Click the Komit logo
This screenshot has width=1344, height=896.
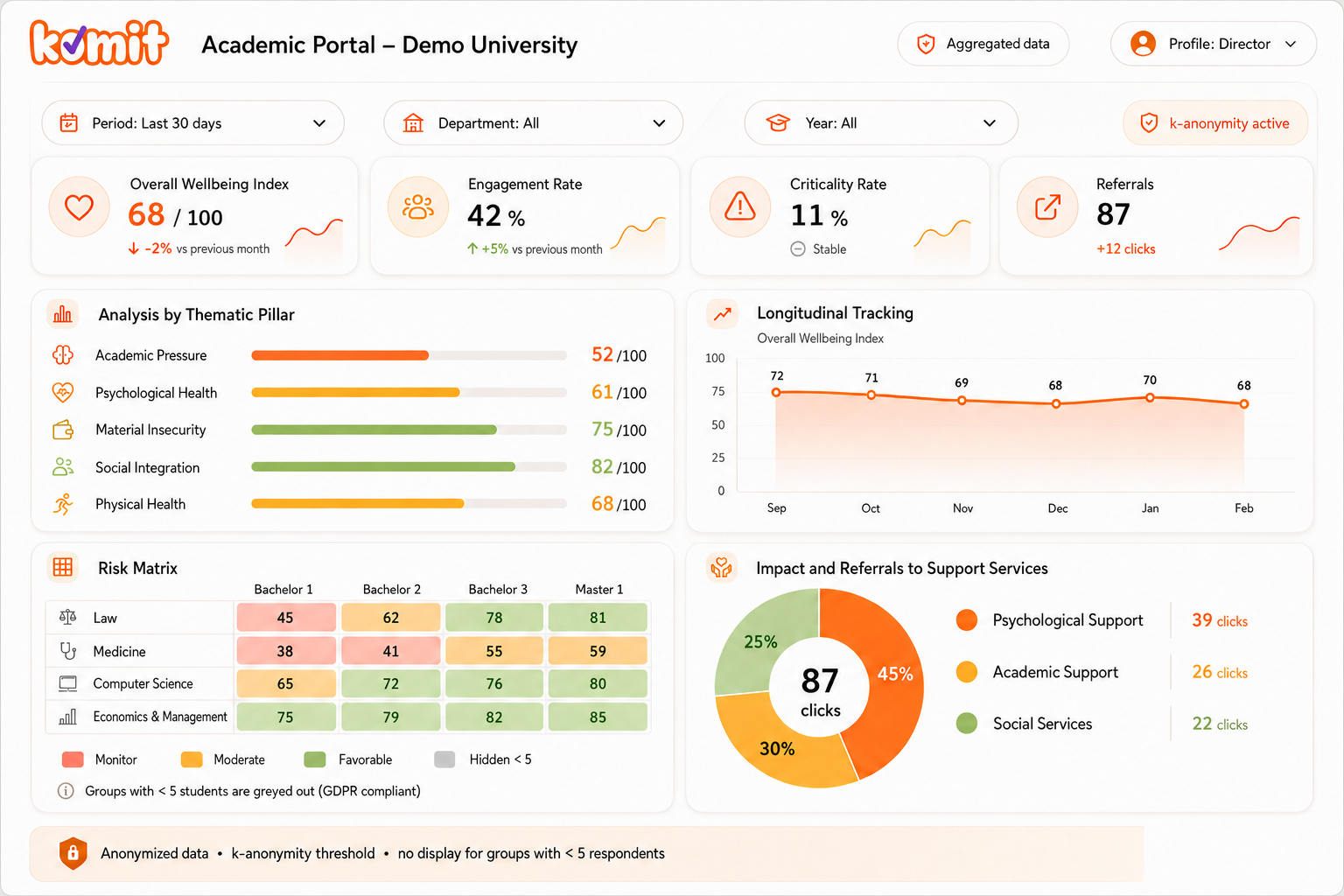[x=99, y=43]
